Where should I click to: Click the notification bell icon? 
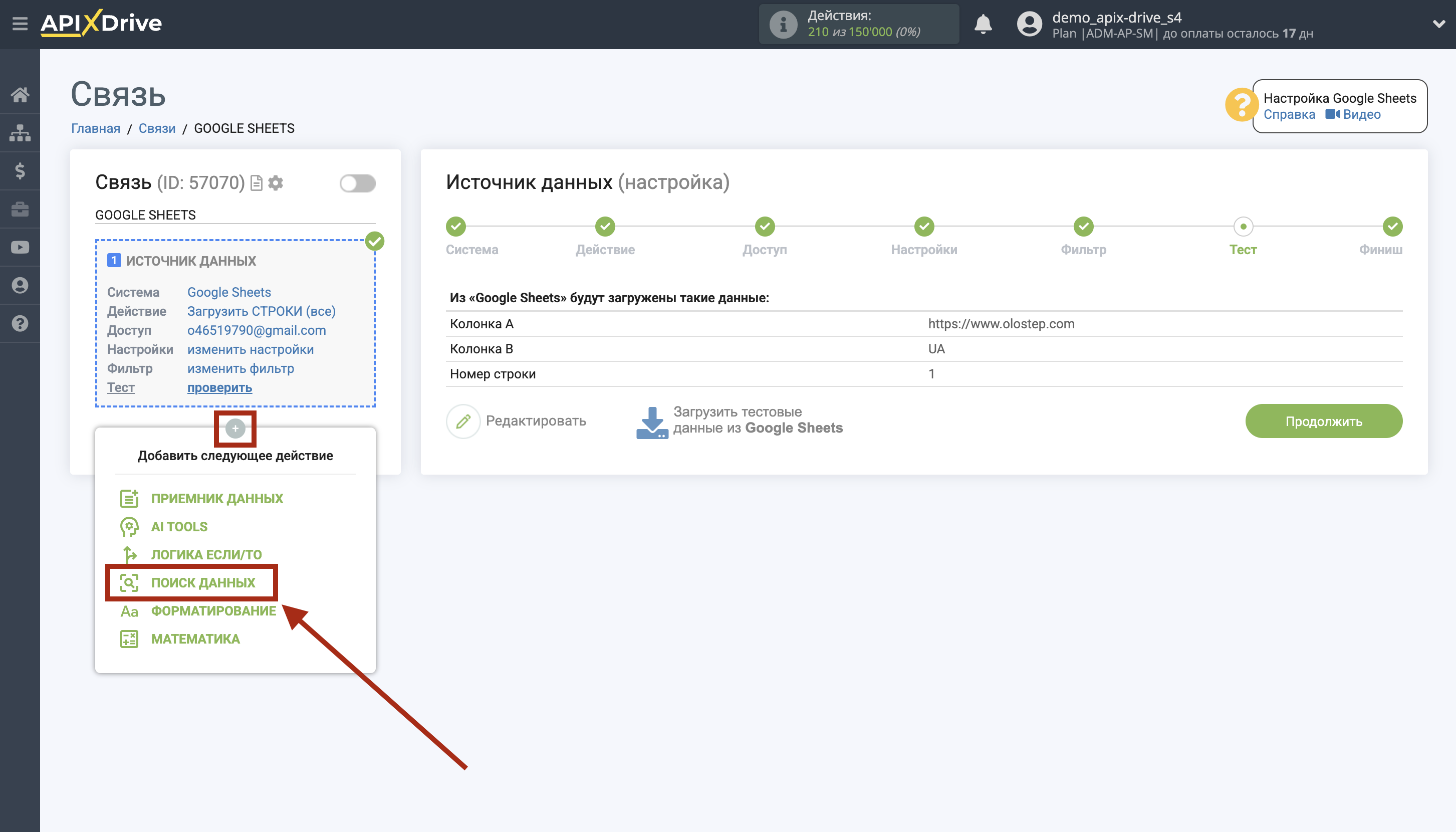pos(983,24)
